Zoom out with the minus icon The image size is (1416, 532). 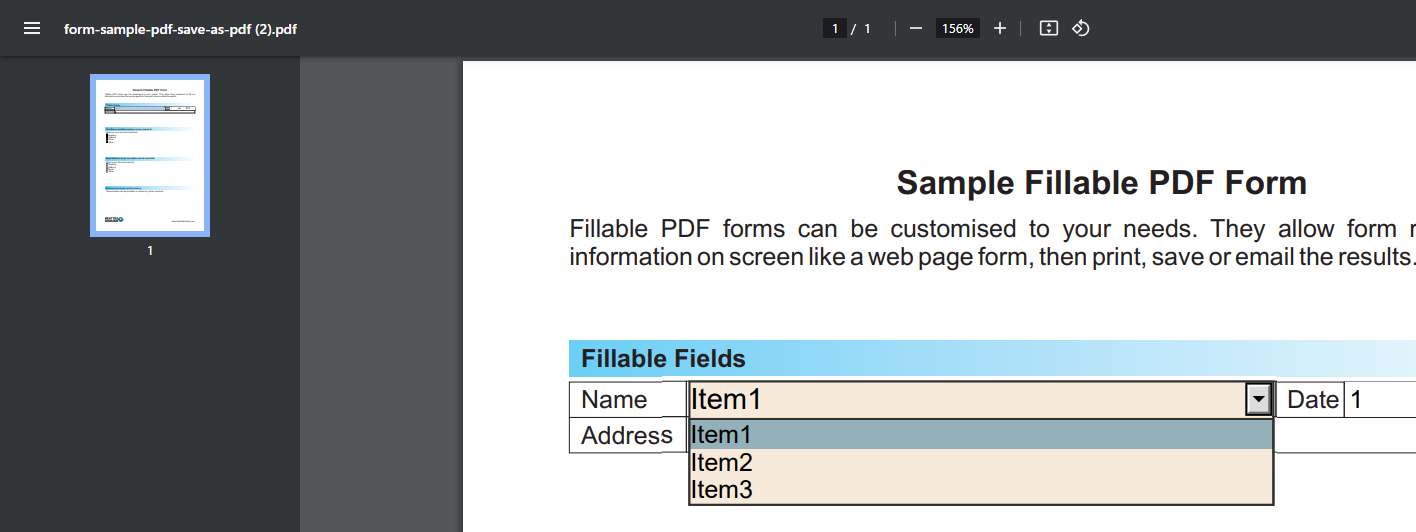pyautogui.click(x=915, y=28)
